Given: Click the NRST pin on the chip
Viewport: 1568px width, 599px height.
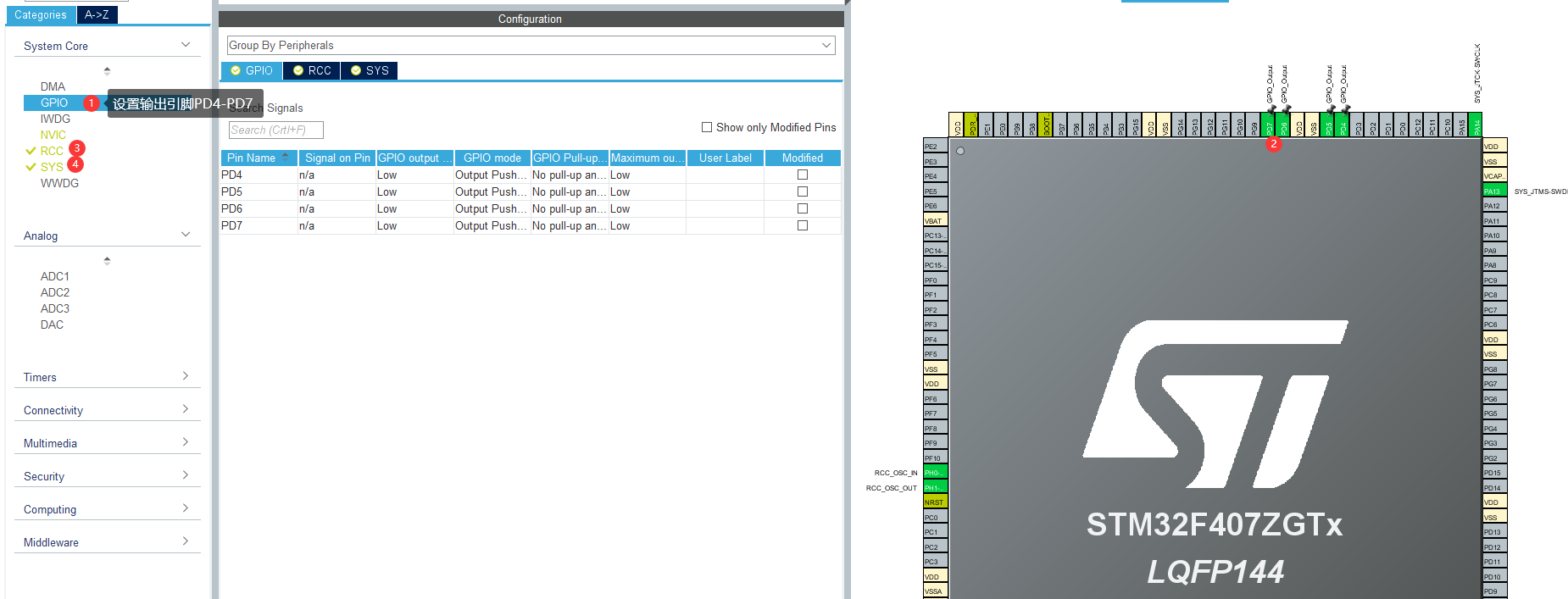Looking at the screenshot, I should pyautogui.click(x=935, y=502).
